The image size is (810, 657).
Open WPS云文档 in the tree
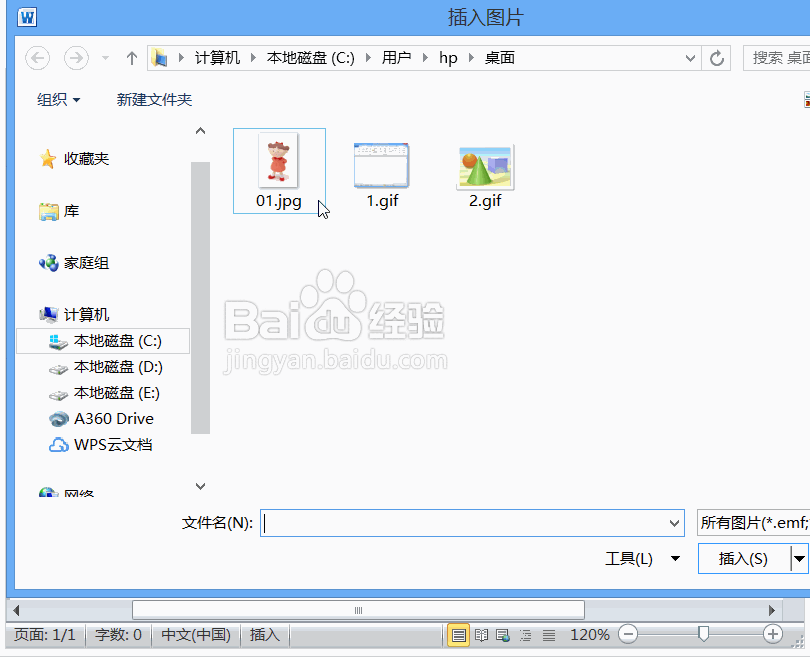pos(113,444)
